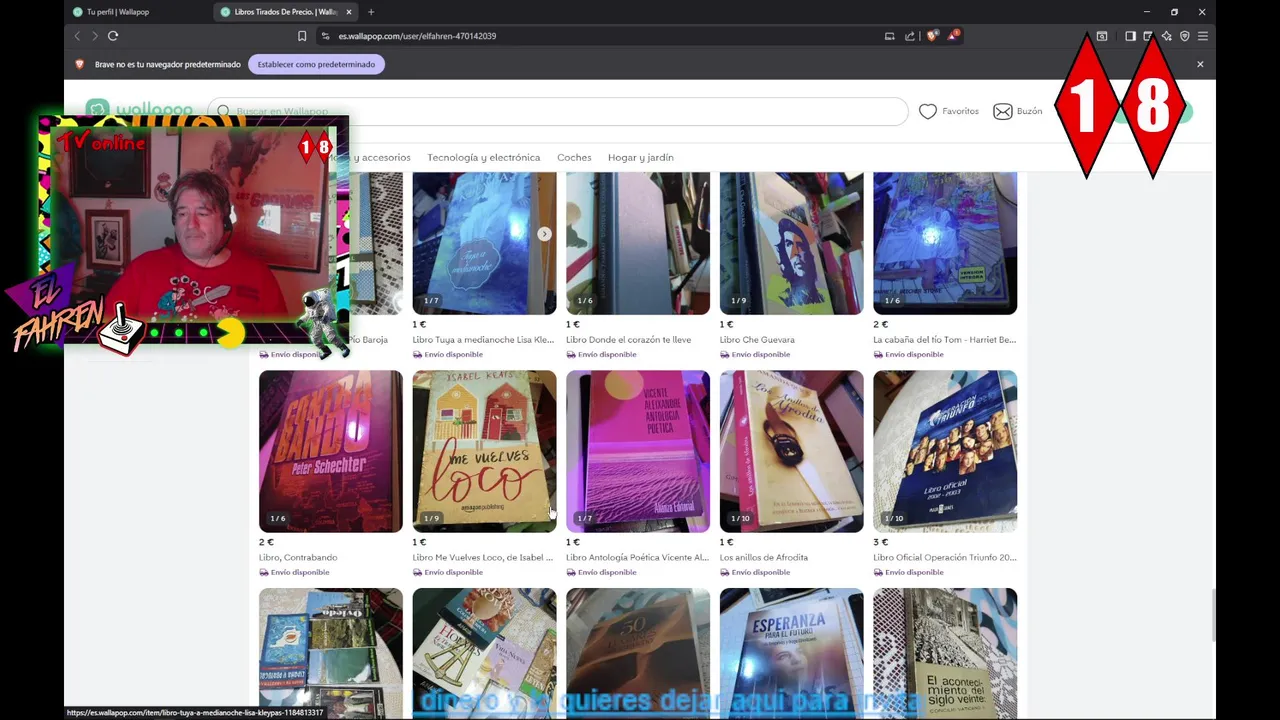The height and width of the screenshot is (720, 1280).
Task: View Vicente Aleixandre Antología Poética photo
Action: [638, 451]
